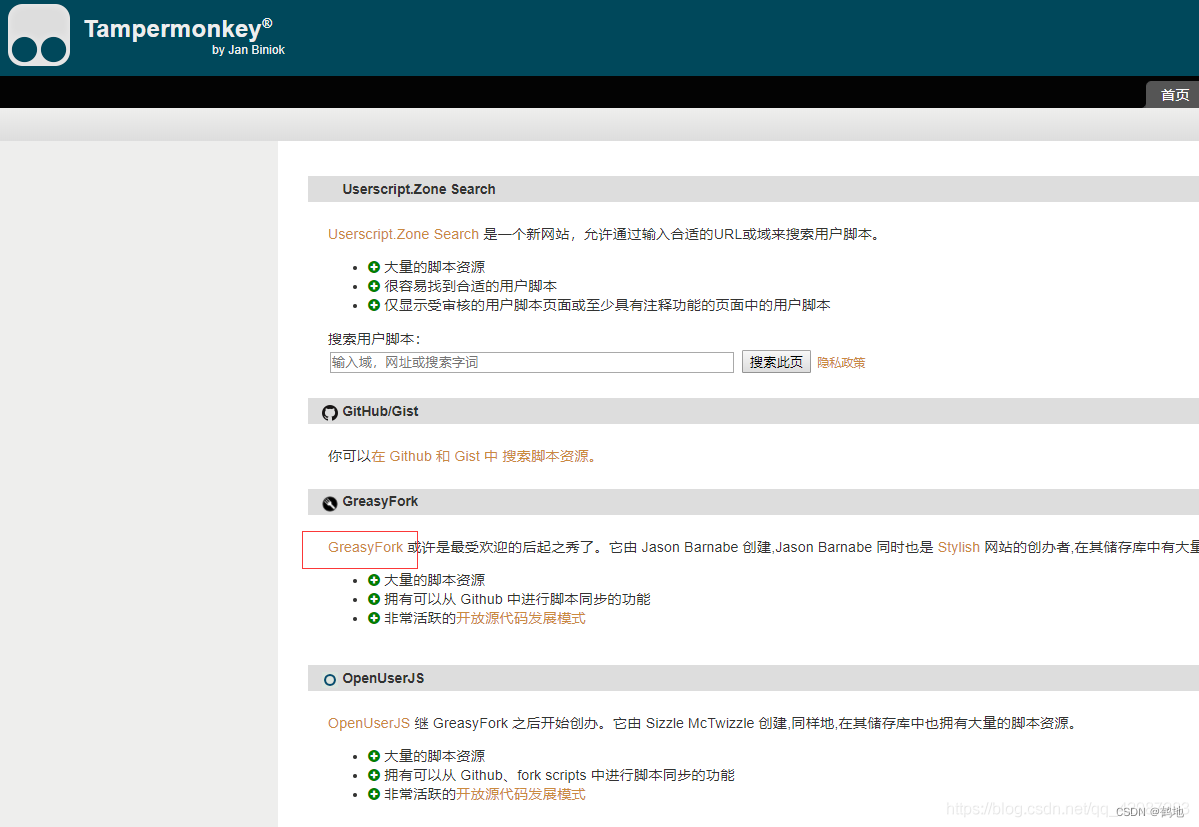Click the GreasyFork section header text

pyautogui.click(x=380, y=501)
